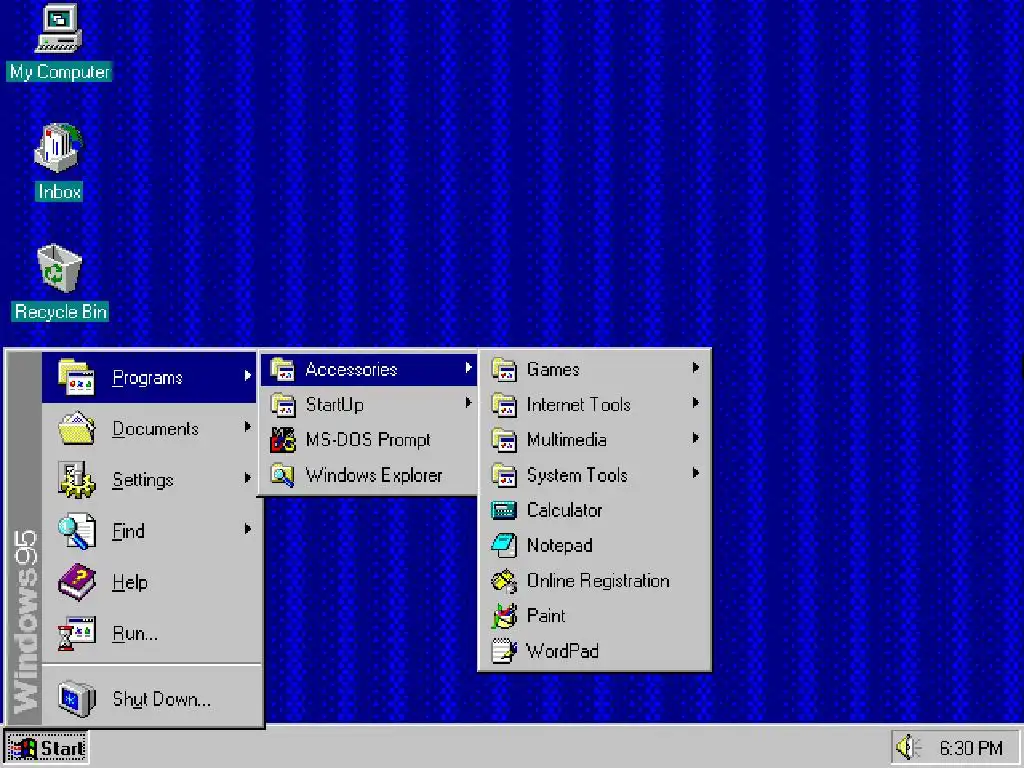Image resolution: width=1024 pixels, height=768 pixels.
Task: Click the System Tools folder icon
Action: 504,475
